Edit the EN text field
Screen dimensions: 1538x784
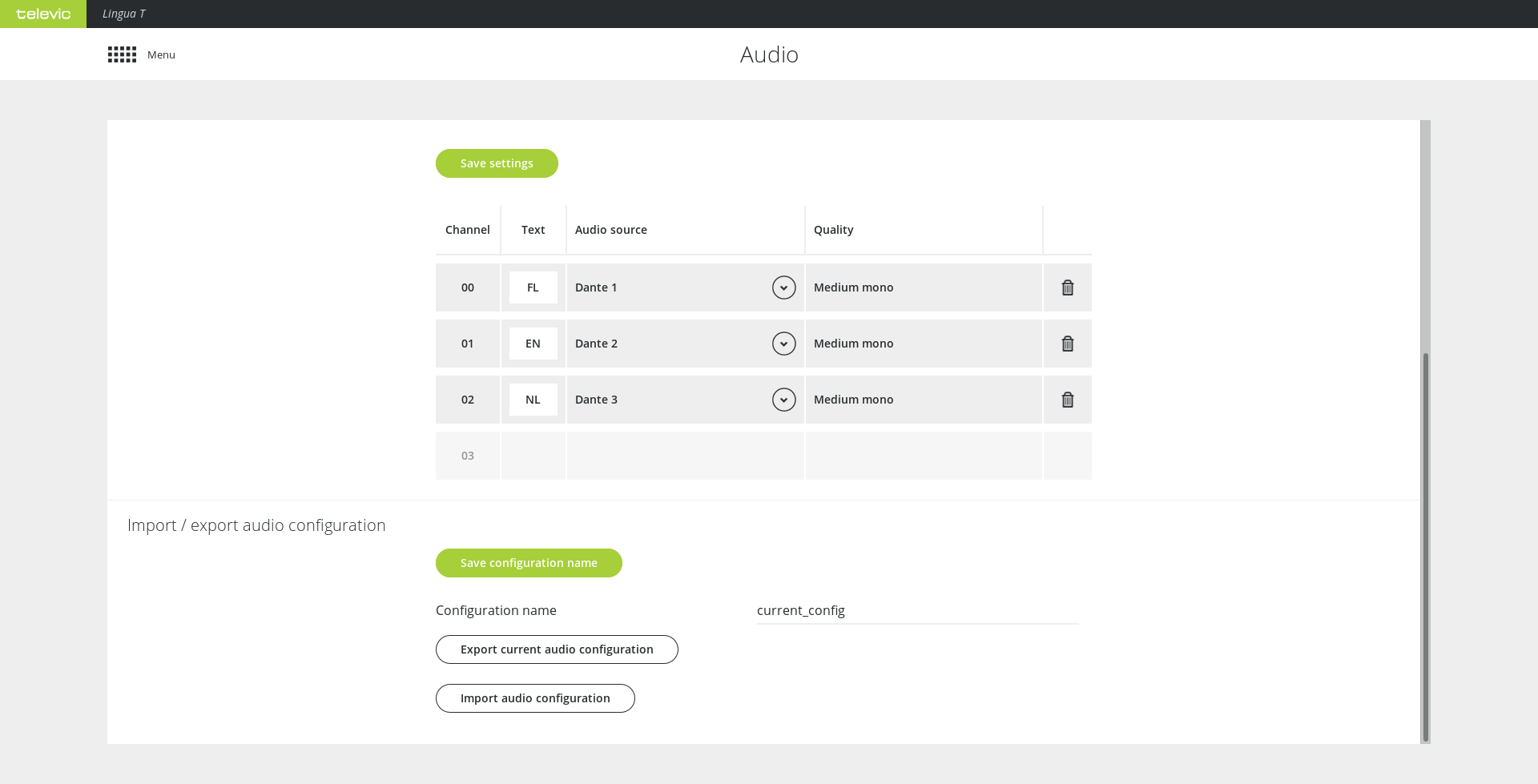tap(533, 344)
